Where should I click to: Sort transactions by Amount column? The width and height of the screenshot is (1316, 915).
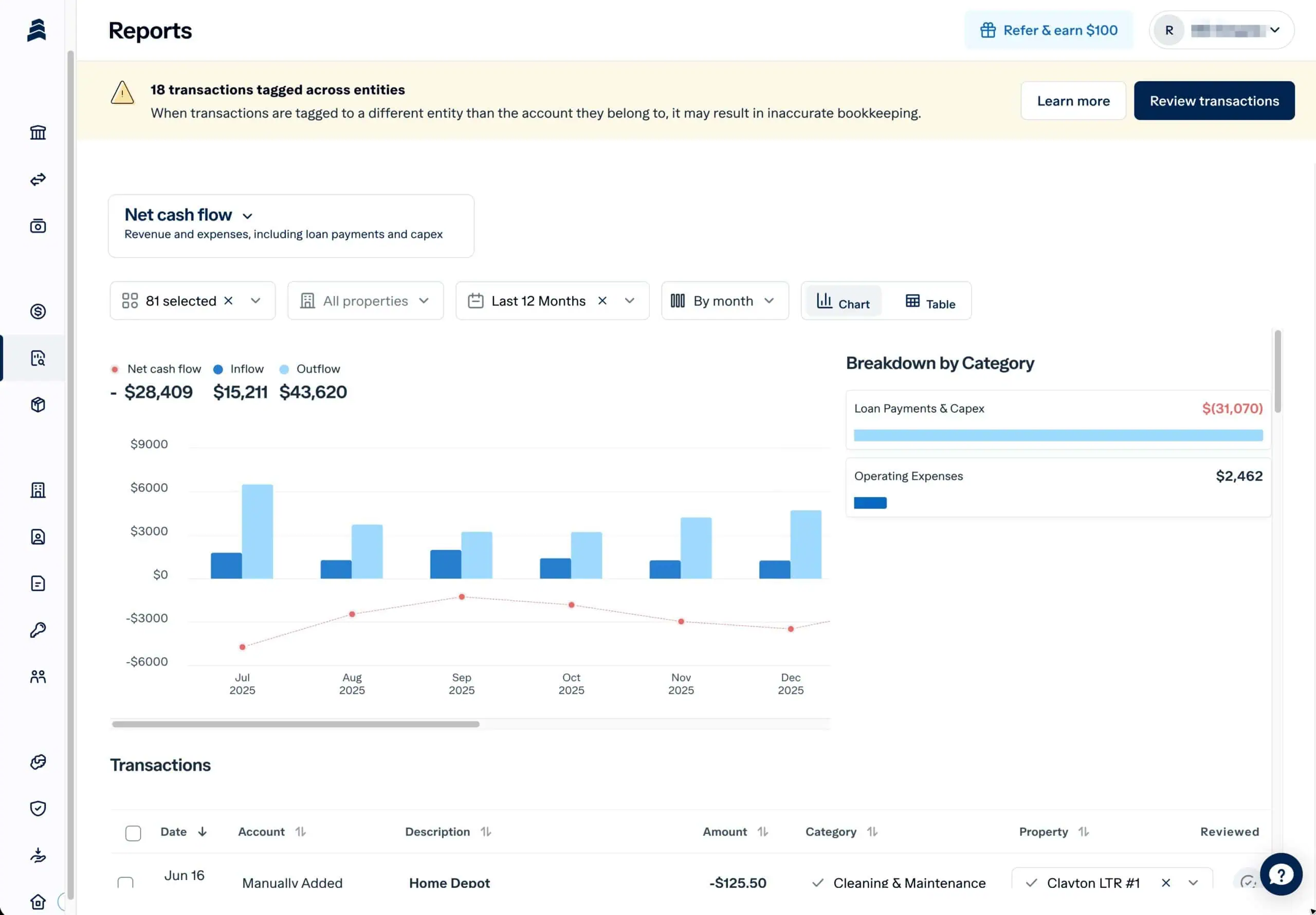[736, 832]
